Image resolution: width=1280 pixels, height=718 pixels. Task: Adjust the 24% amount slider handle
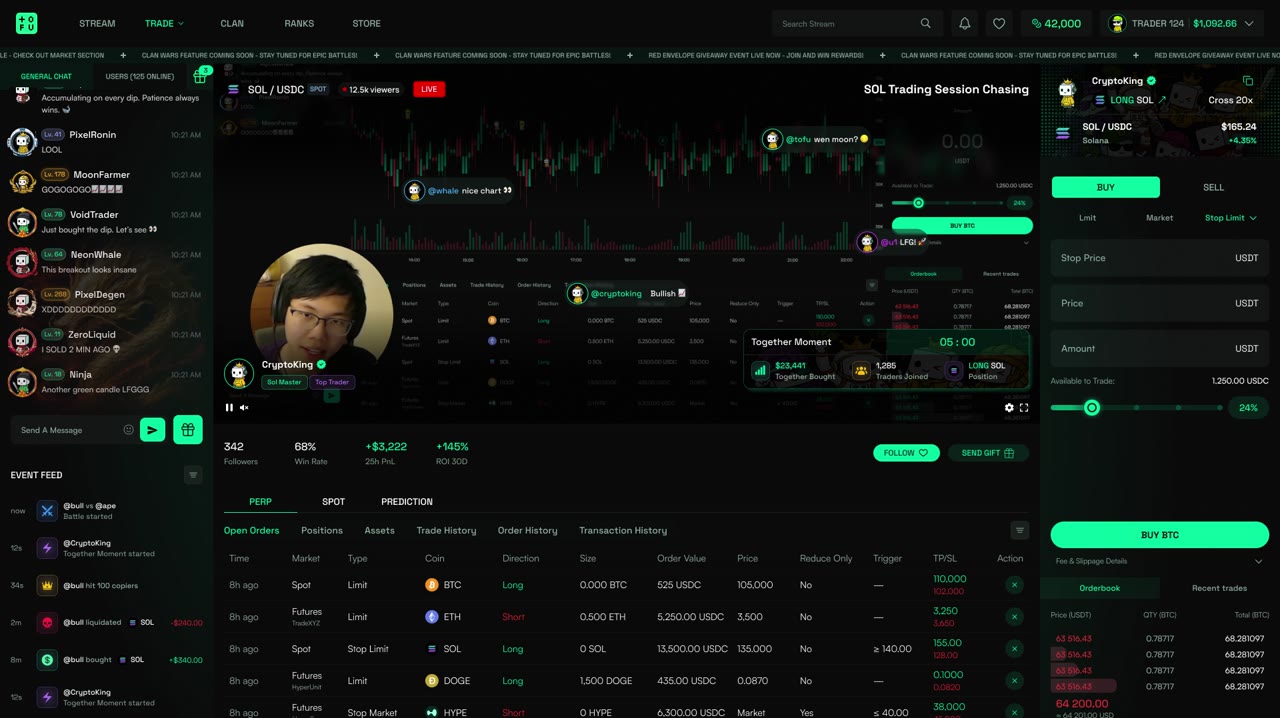(x=1092, y=407)
